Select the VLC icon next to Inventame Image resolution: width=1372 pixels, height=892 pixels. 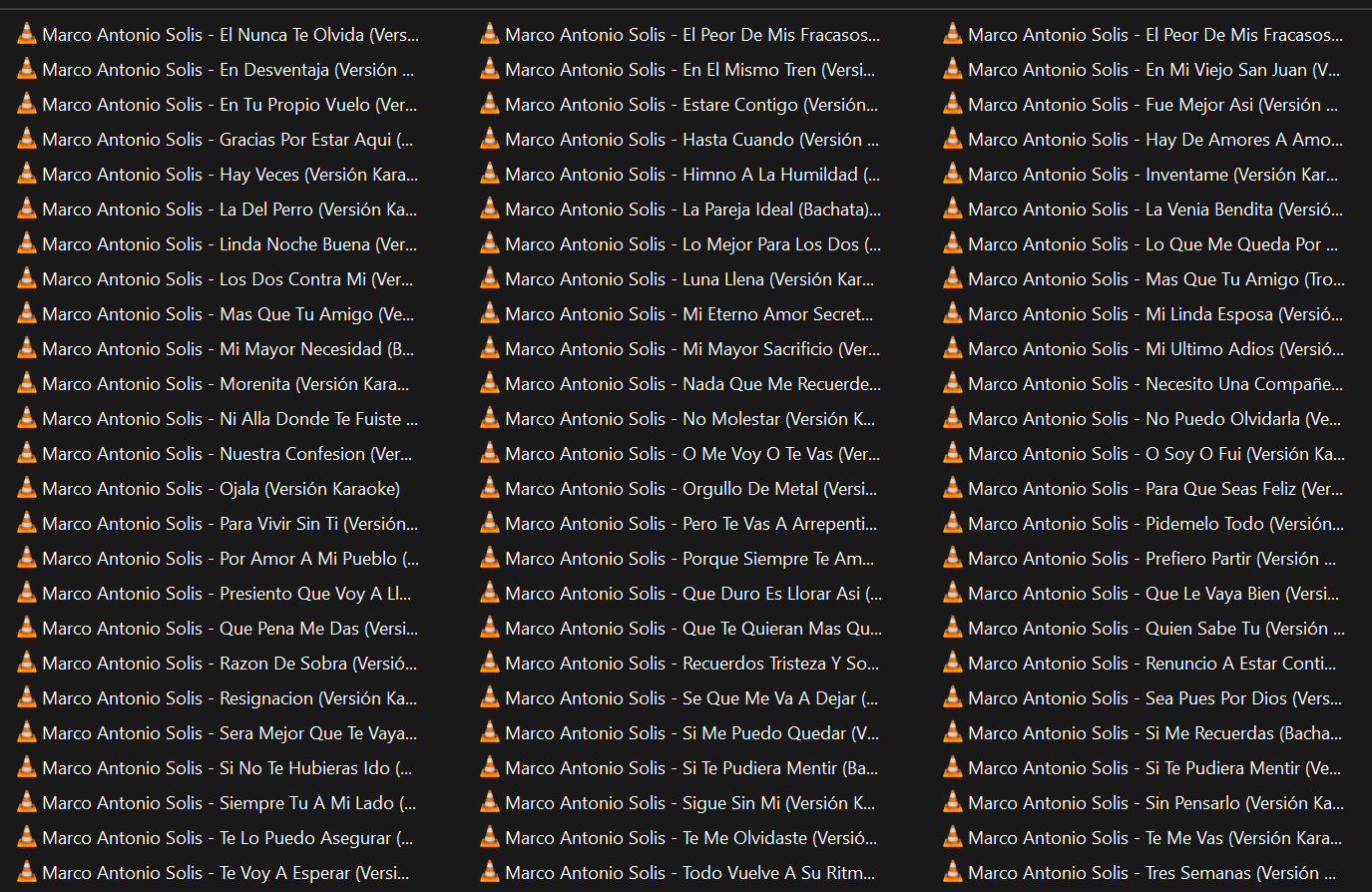tap(953, 174)
